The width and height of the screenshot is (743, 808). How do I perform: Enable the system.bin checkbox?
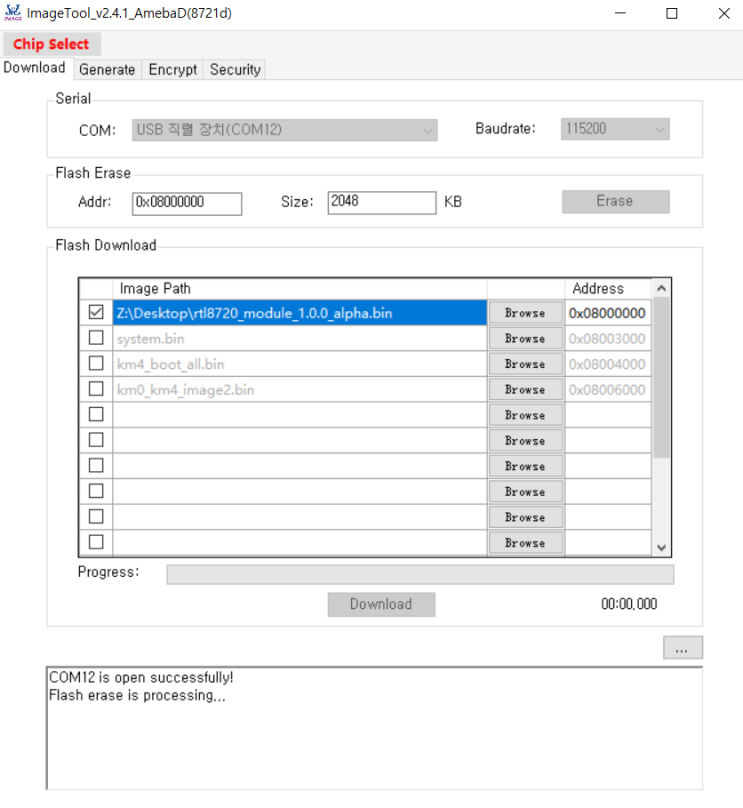[96, 338]
